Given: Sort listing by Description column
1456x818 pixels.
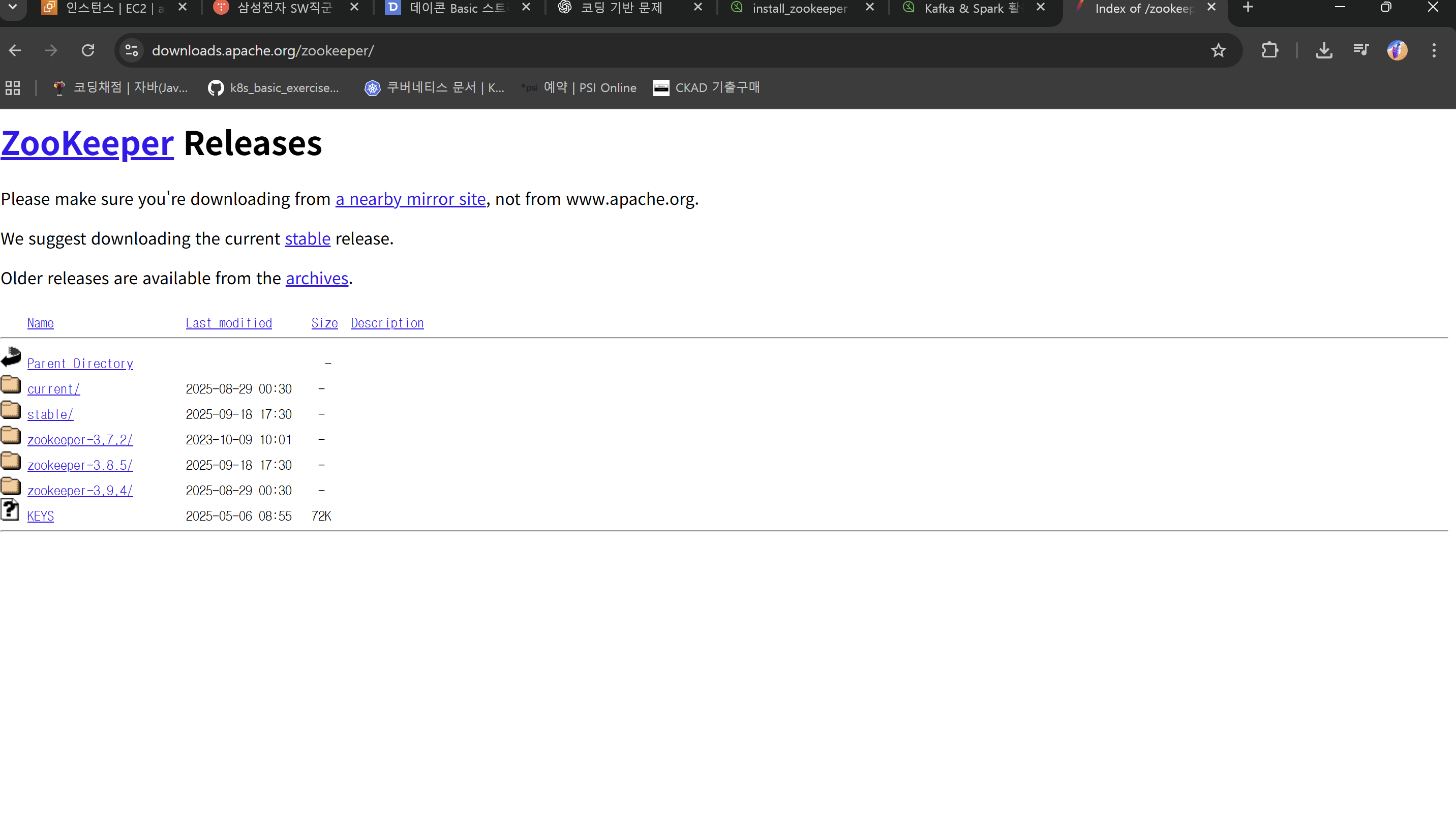Looking at the screenshot, I should click(387, 323).
